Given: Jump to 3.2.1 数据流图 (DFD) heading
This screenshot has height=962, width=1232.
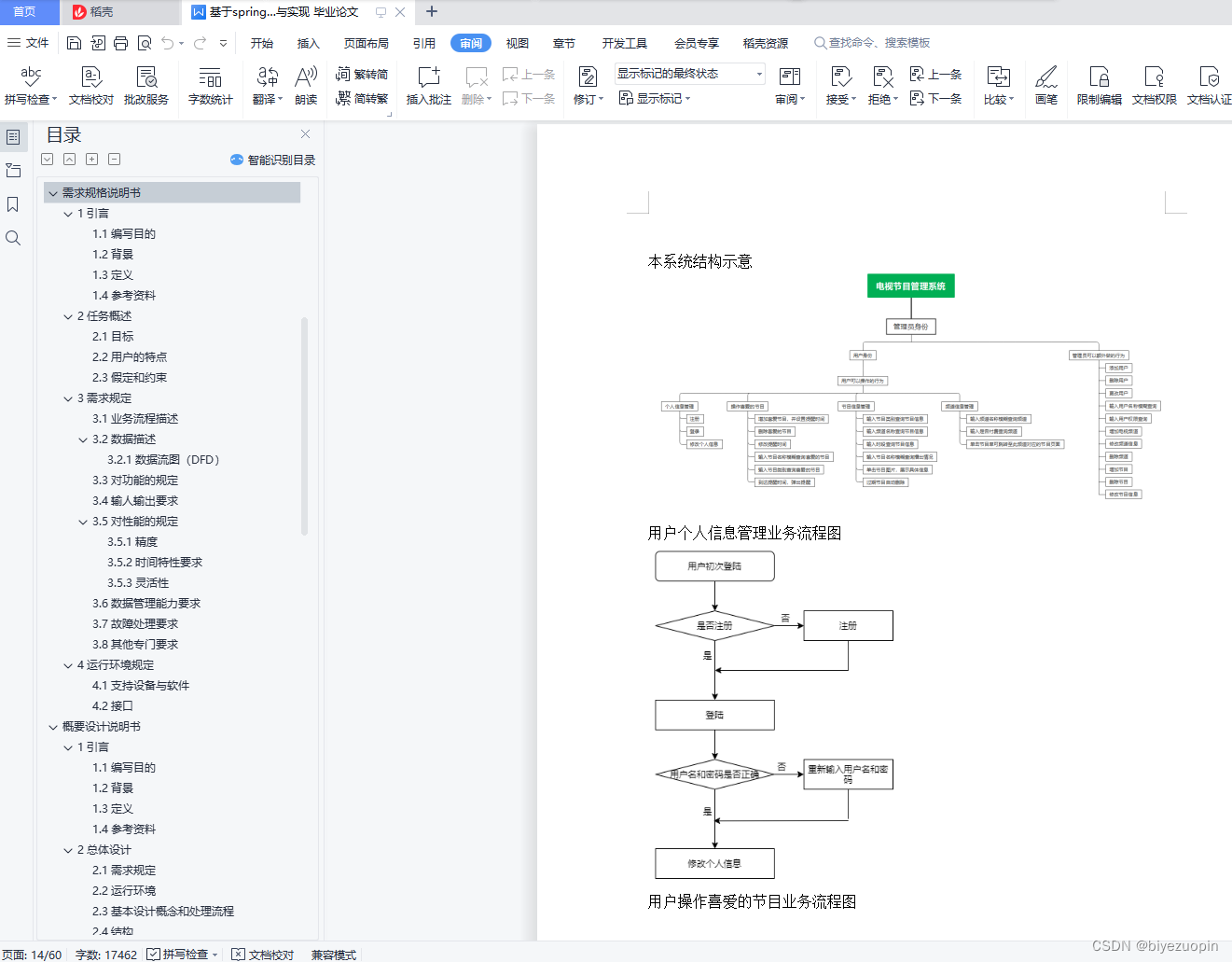Looking at the screenshot, I should (x=163, y=460).
